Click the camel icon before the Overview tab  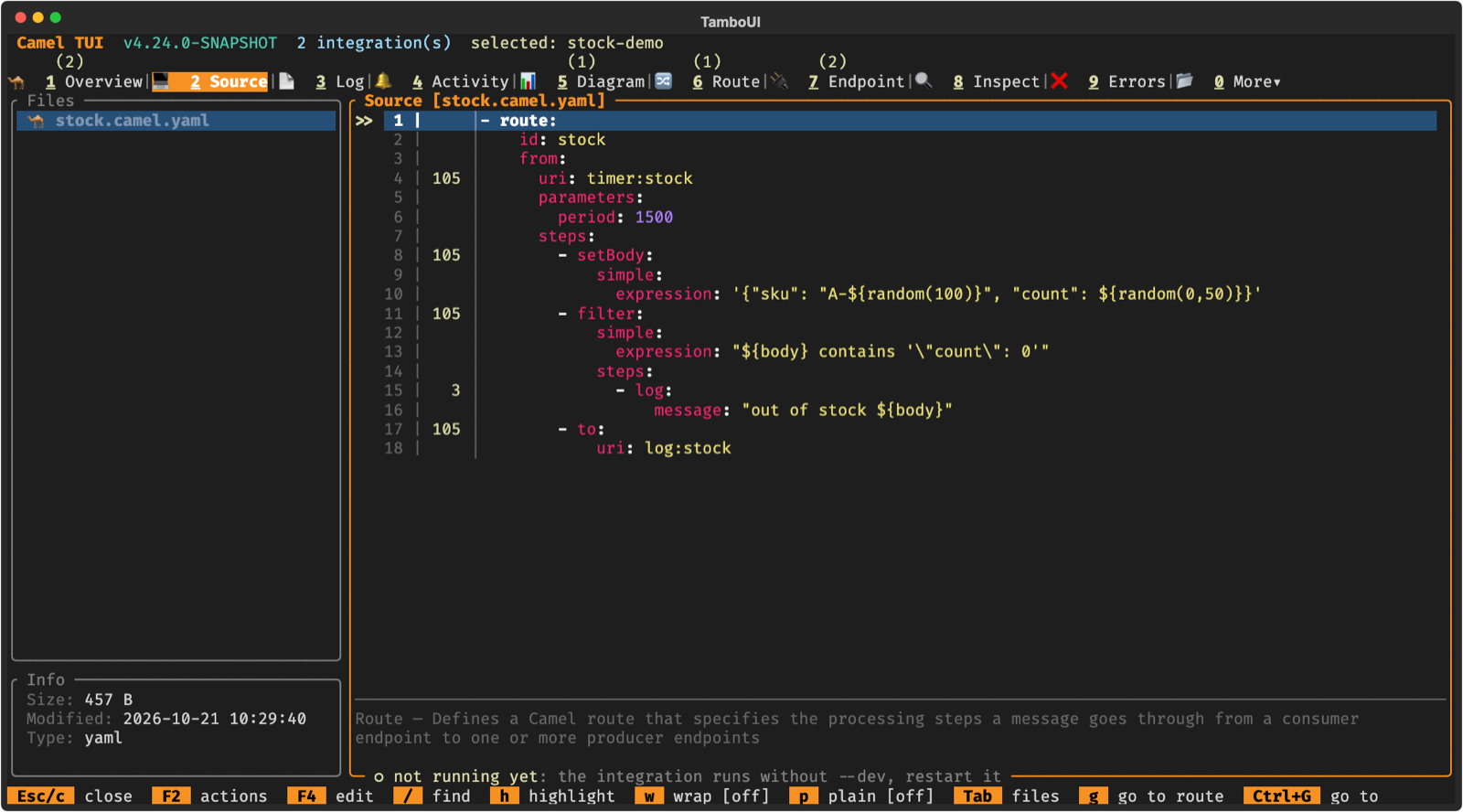click(16, 82)
